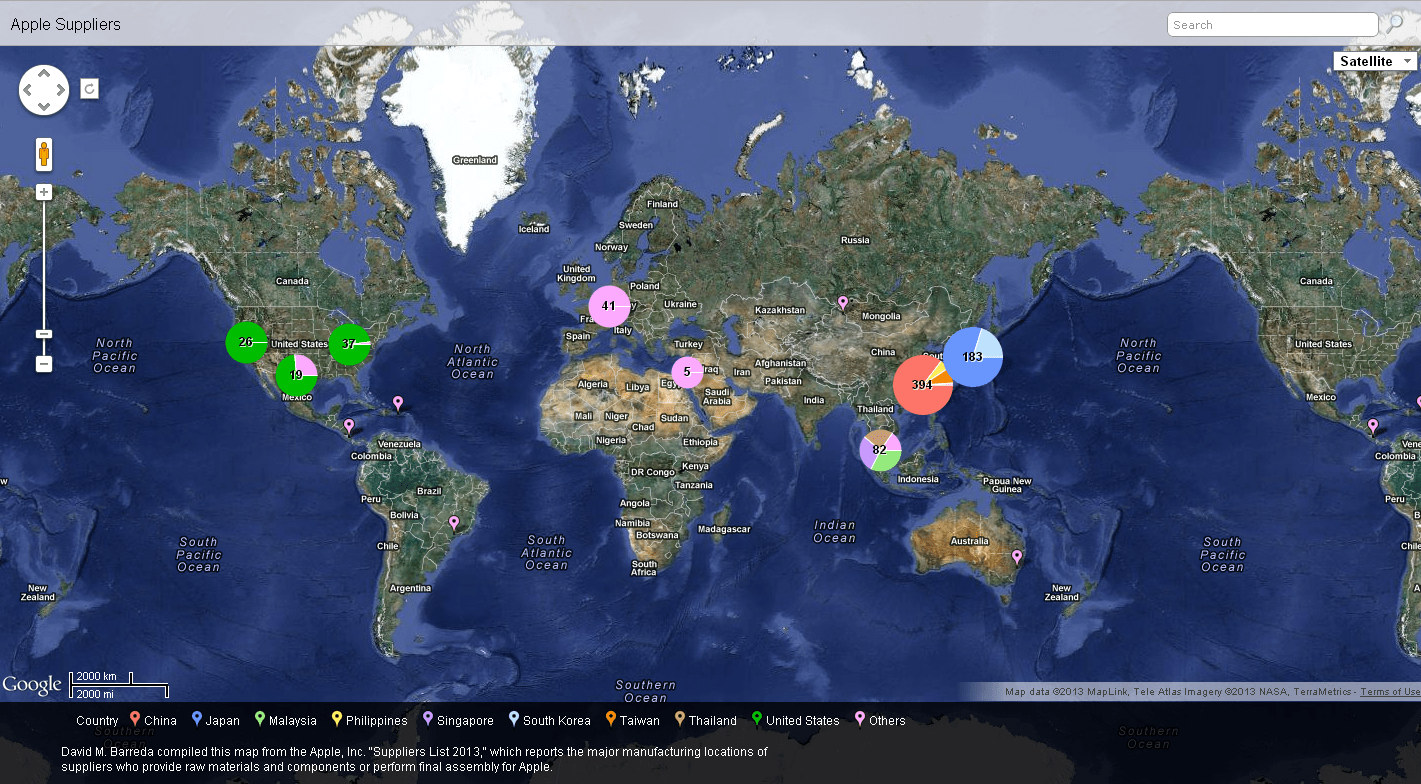Click the pink Others pin in the legend
The height and width of the screenshot is (784, 1421).
[x=860, y=719]
